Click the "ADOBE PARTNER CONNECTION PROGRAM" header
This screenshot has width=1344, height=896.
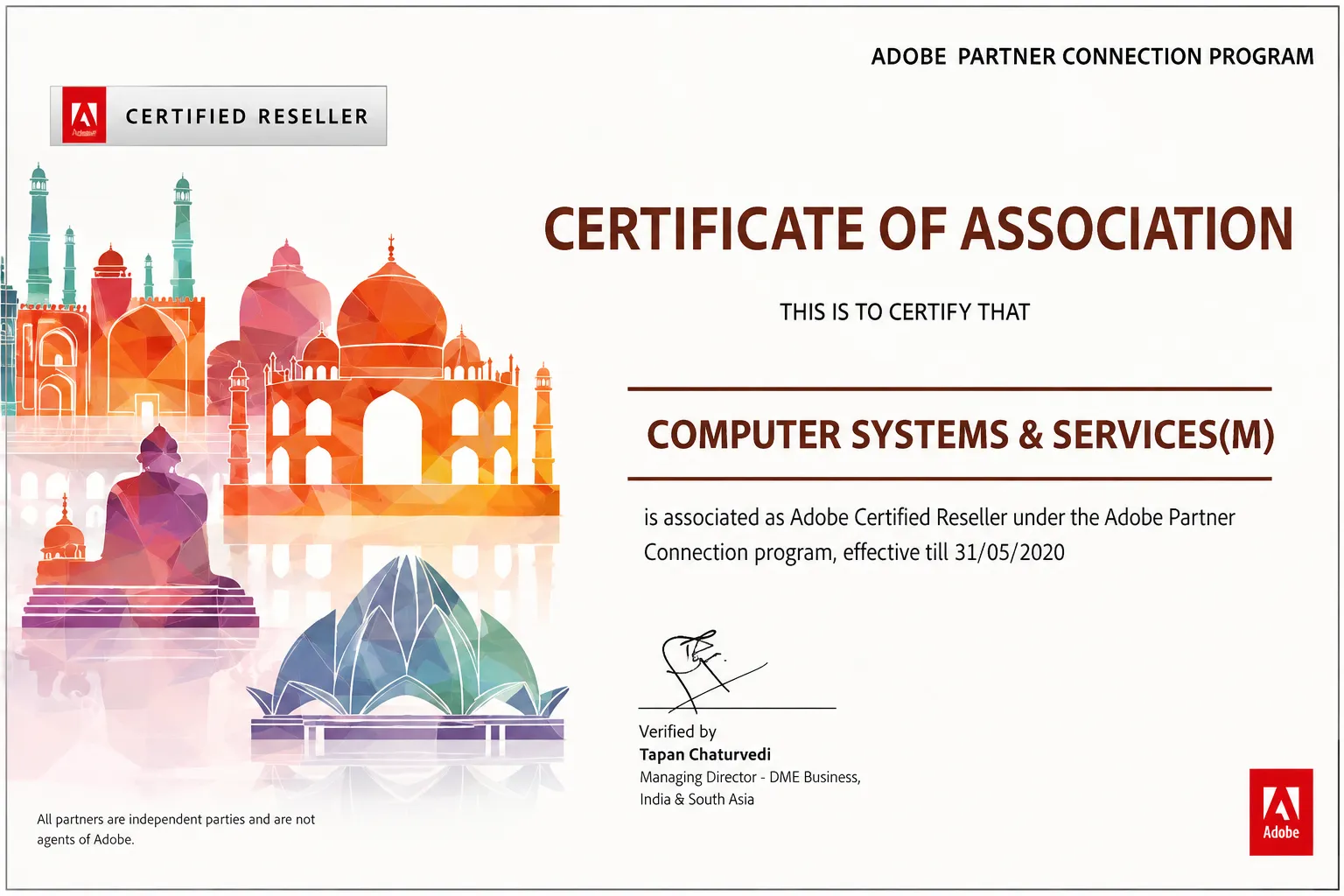pos(1092,56)
